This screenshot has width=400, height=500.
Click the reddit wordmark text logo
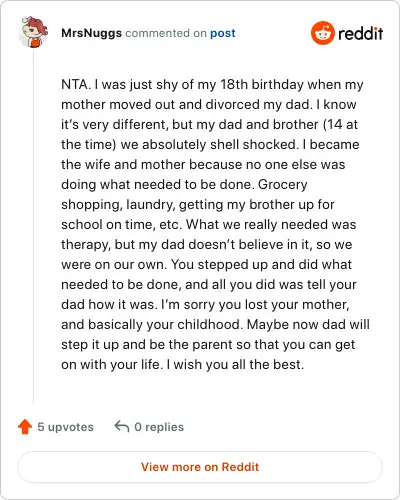360,34
